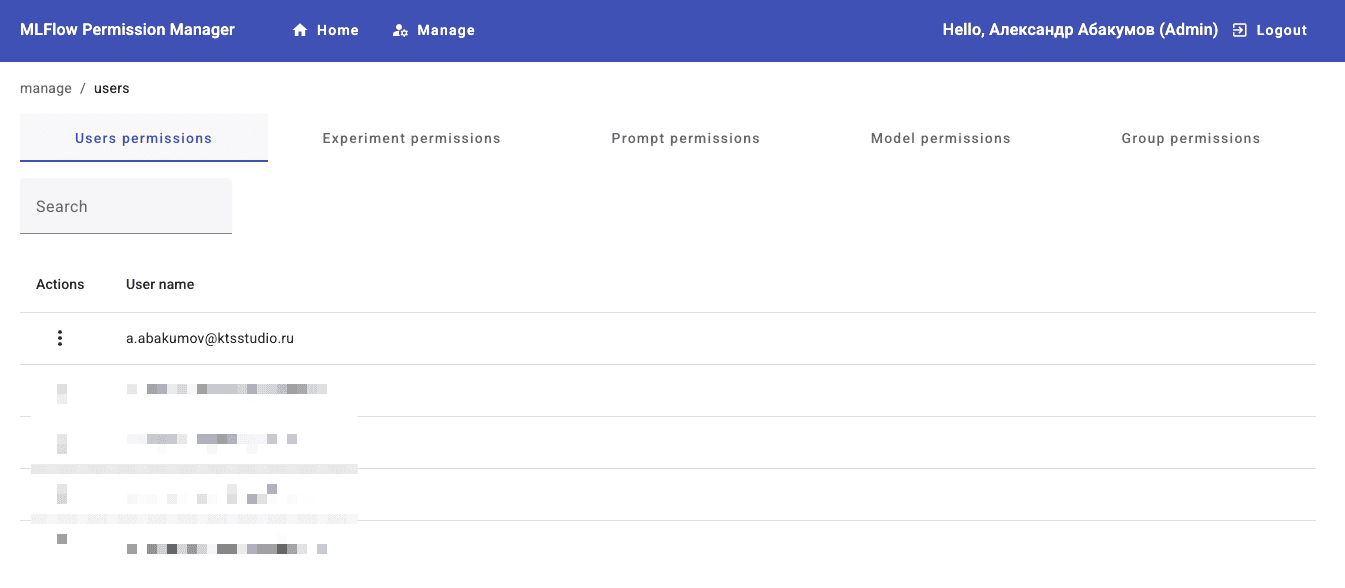This screenshot has height=588, width=1345.
Task: Go to Model permissions tab
Action: pos(940,138)
